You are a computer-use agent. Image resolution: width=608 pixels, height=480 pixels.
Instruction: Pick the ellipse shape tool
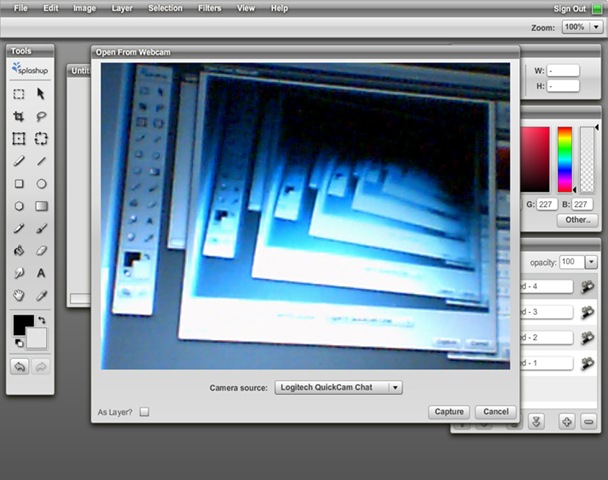pos(42,184)
